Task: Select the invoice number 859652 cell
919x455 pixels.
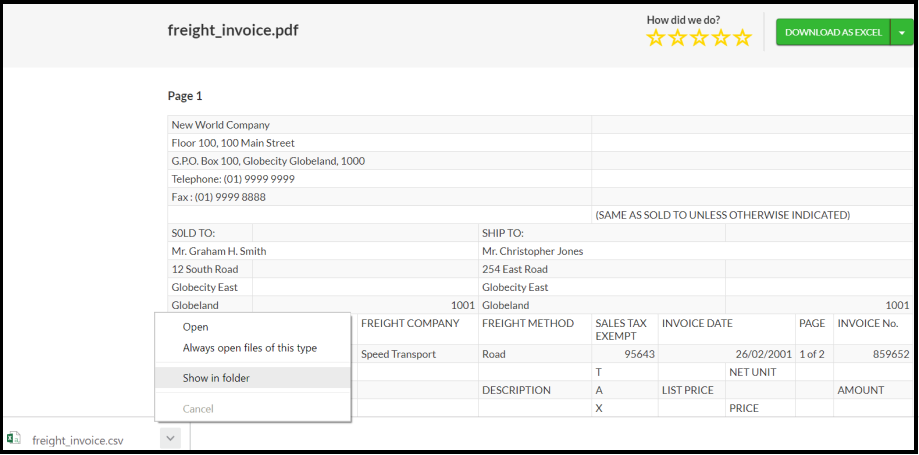Action: coord(872,354)
